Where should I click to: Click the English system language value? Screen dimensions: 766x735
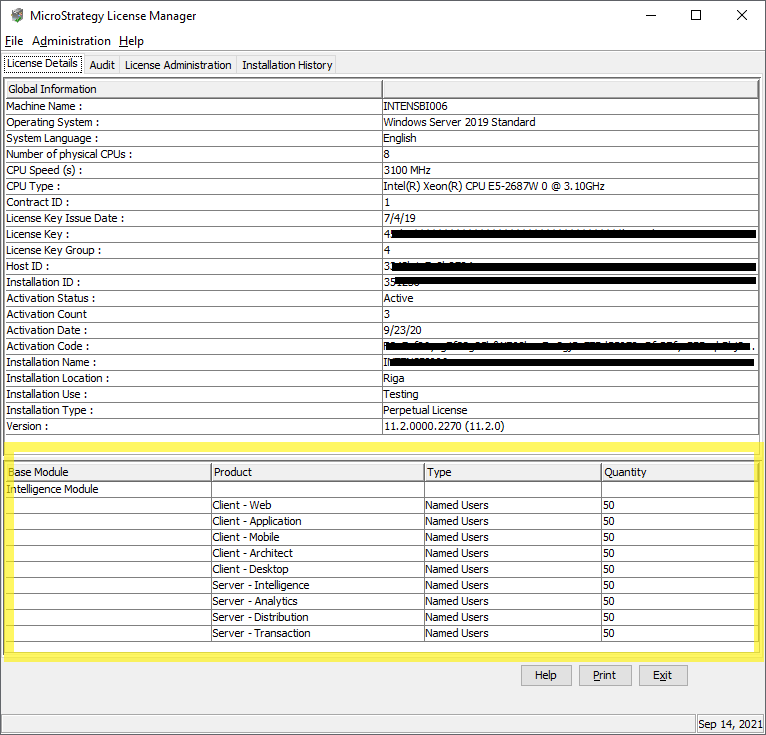(400, 138)
